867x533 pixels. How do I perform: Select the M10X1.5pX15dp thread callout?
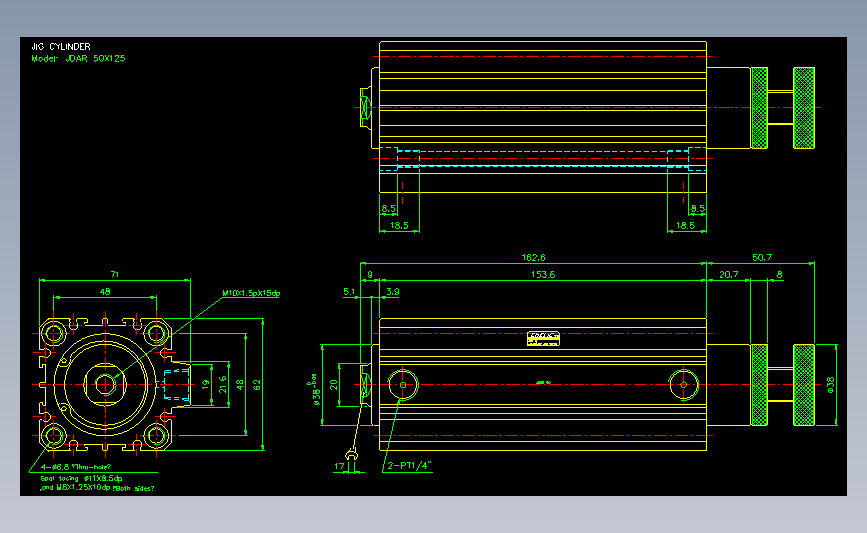pos(251,294)
